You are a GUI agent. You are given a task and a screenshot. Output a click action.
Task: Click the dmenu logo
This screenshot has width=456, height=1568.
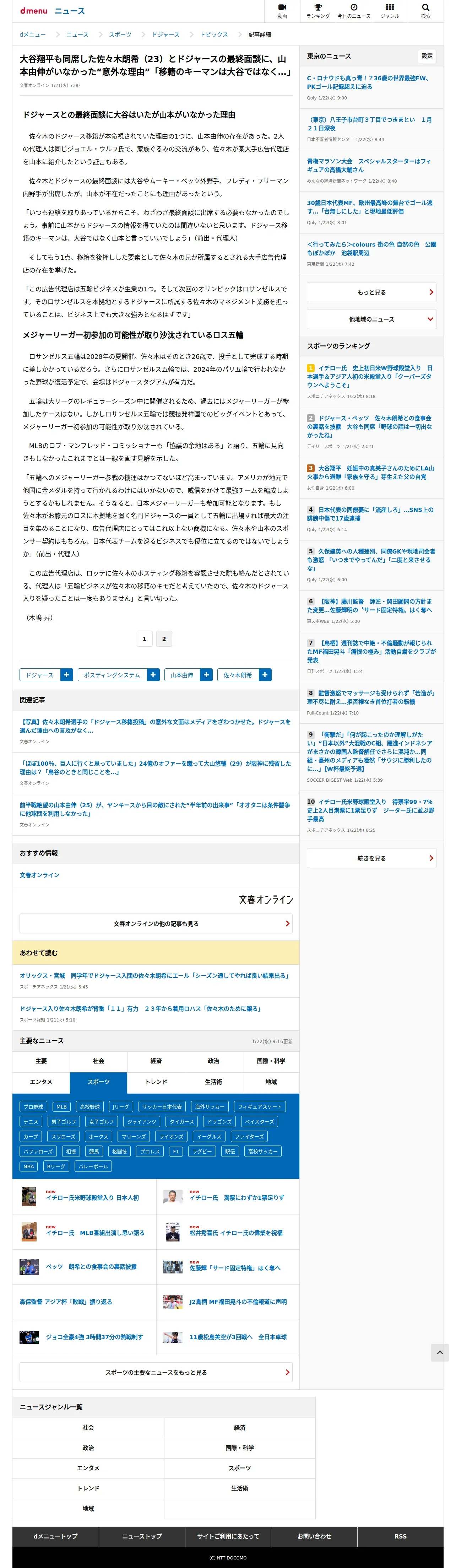(33, 11)
